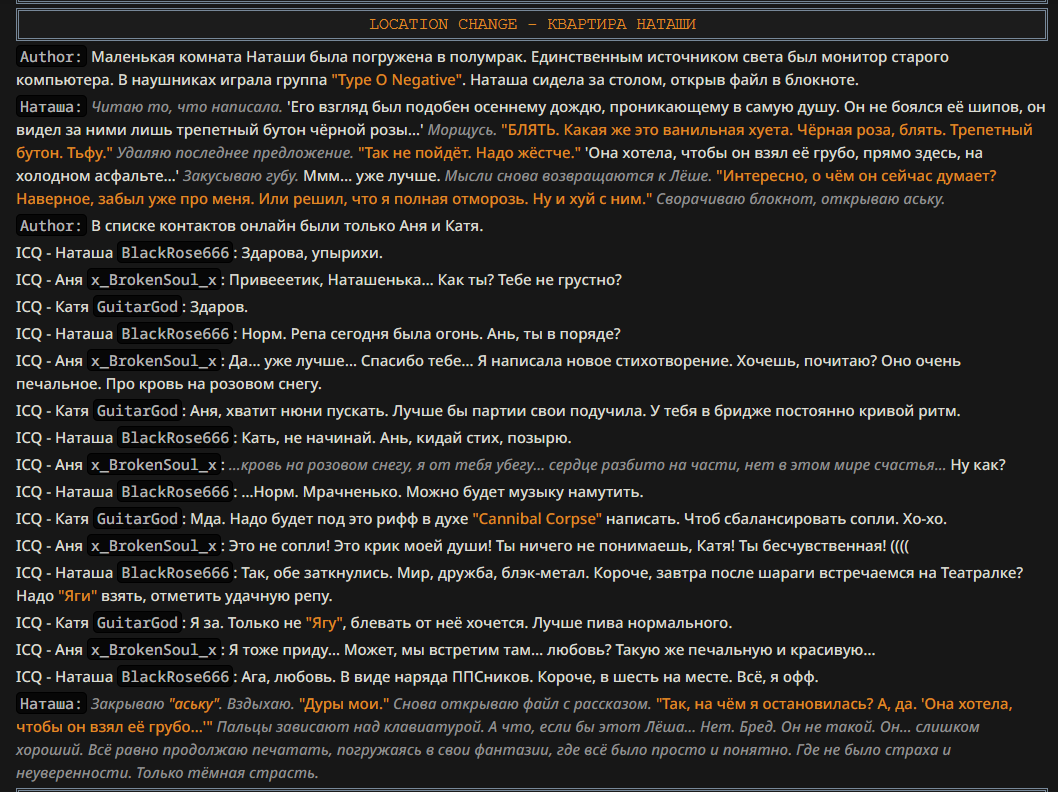Click BlackRose666 badge in 'Здарова, упырихи' message
The height and width of the screenshot is (792, 1058).
point(175,253)
